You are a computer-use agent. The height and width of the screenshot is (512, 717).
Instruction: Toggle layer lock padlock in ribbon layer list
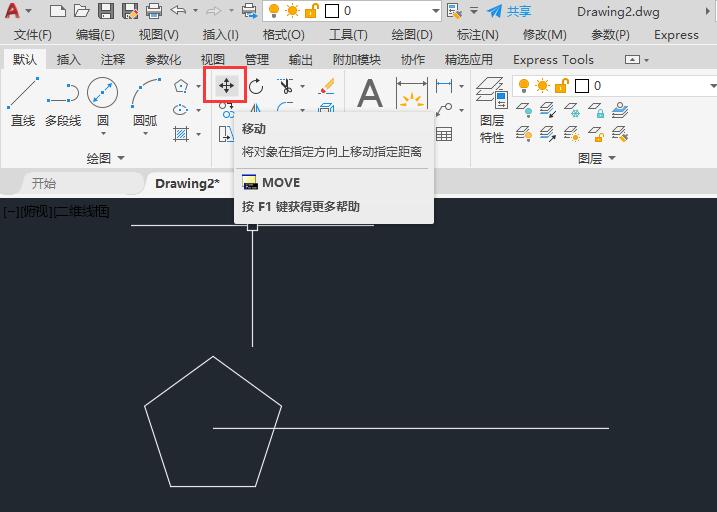(x=562, y=85)
